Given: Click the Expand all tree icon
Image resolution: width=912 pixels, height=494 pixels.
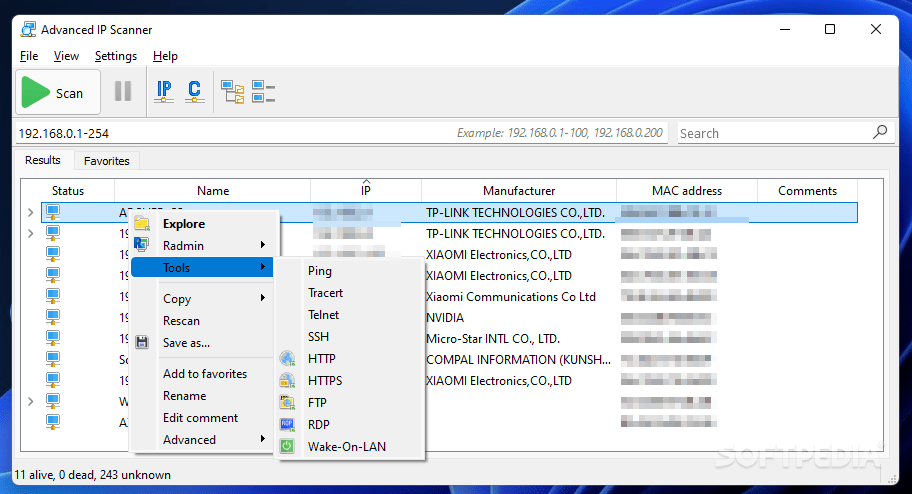Looking at the screenshot, I should (x=233, y=91).
